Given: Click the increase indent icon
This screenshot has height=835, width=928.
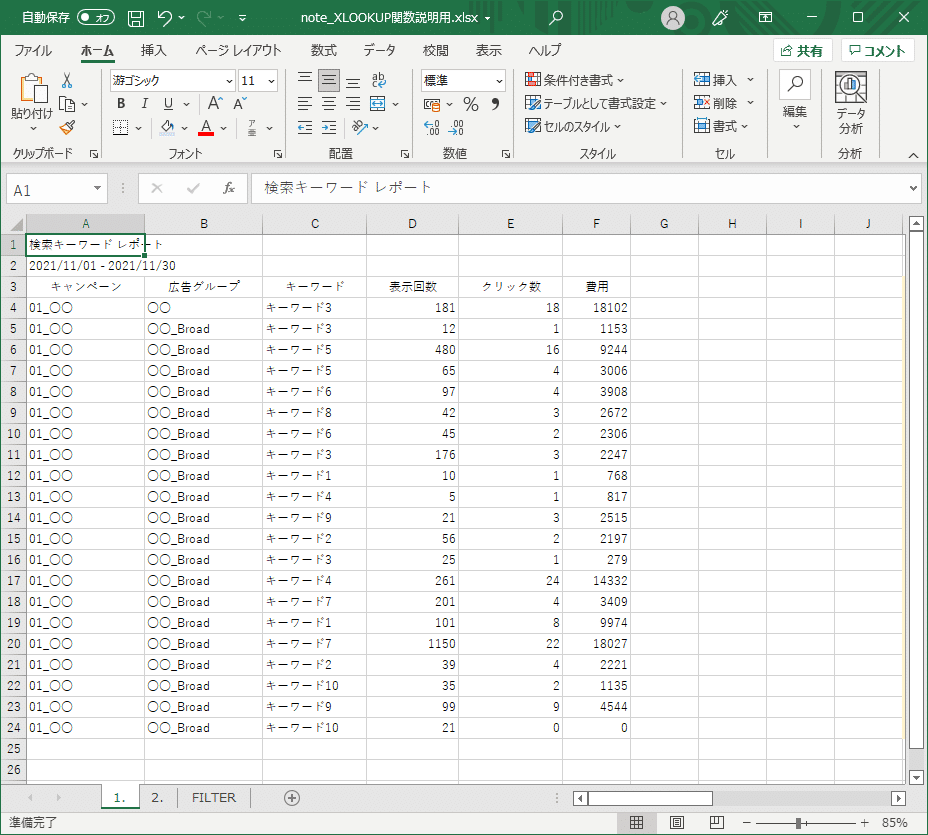Looking at the screenshot, I should click(329, 128).
